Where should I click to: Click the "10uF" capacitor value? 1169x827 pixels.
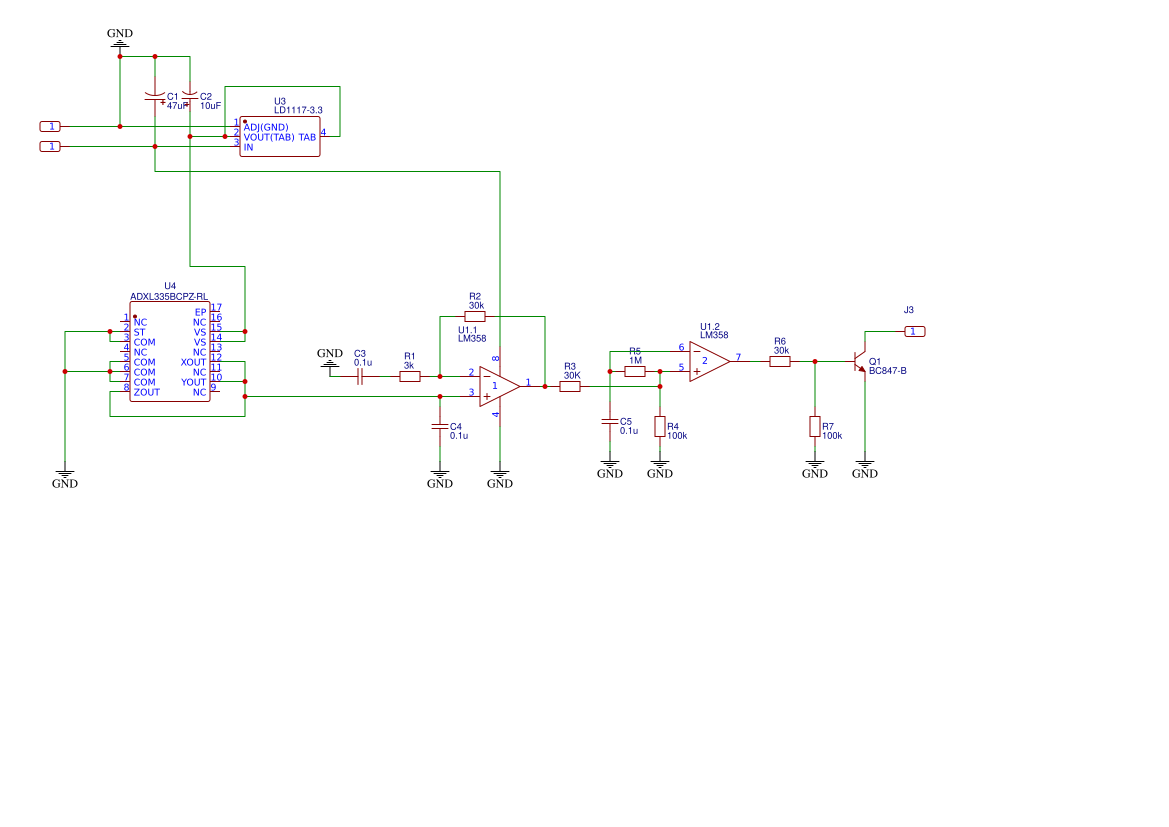(210, 106)
